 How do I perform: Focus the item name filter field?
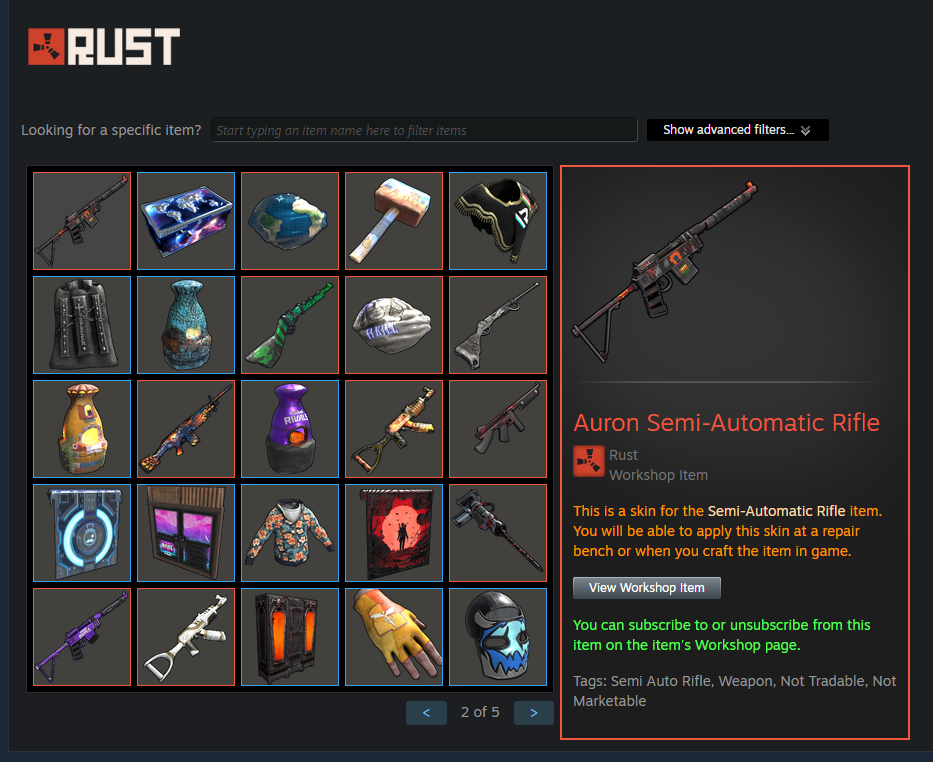424,130
